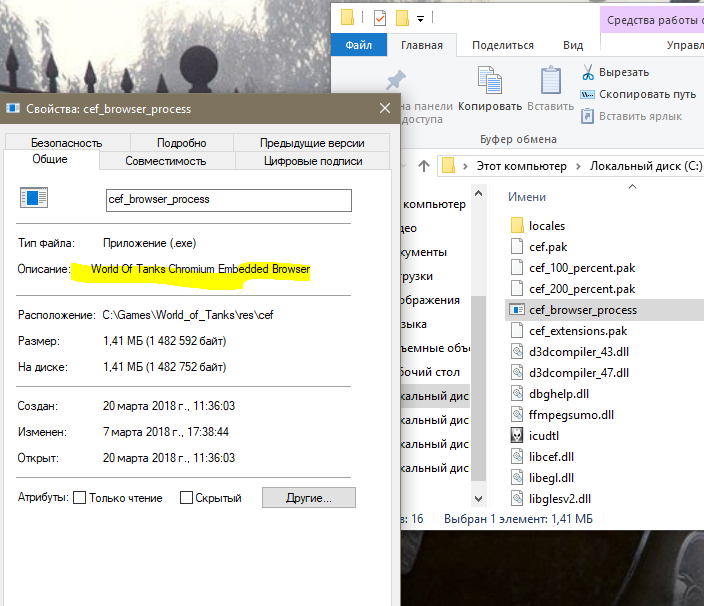
Task: Click the Cut scissors icon in Explorer ribbon
Action: pos(588,72)
